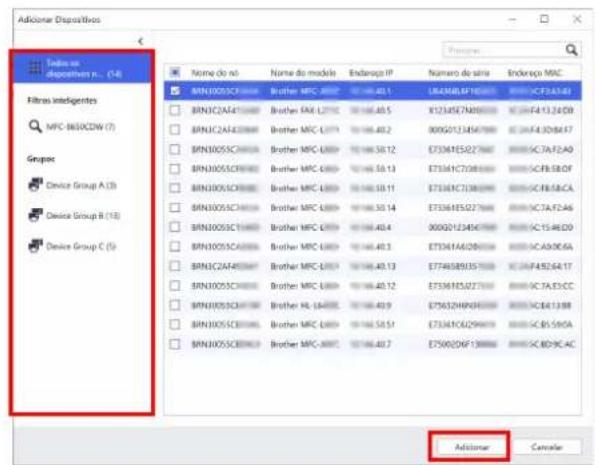
Task: Click the printer icon of Device Group C
Action: pos(35,246)
